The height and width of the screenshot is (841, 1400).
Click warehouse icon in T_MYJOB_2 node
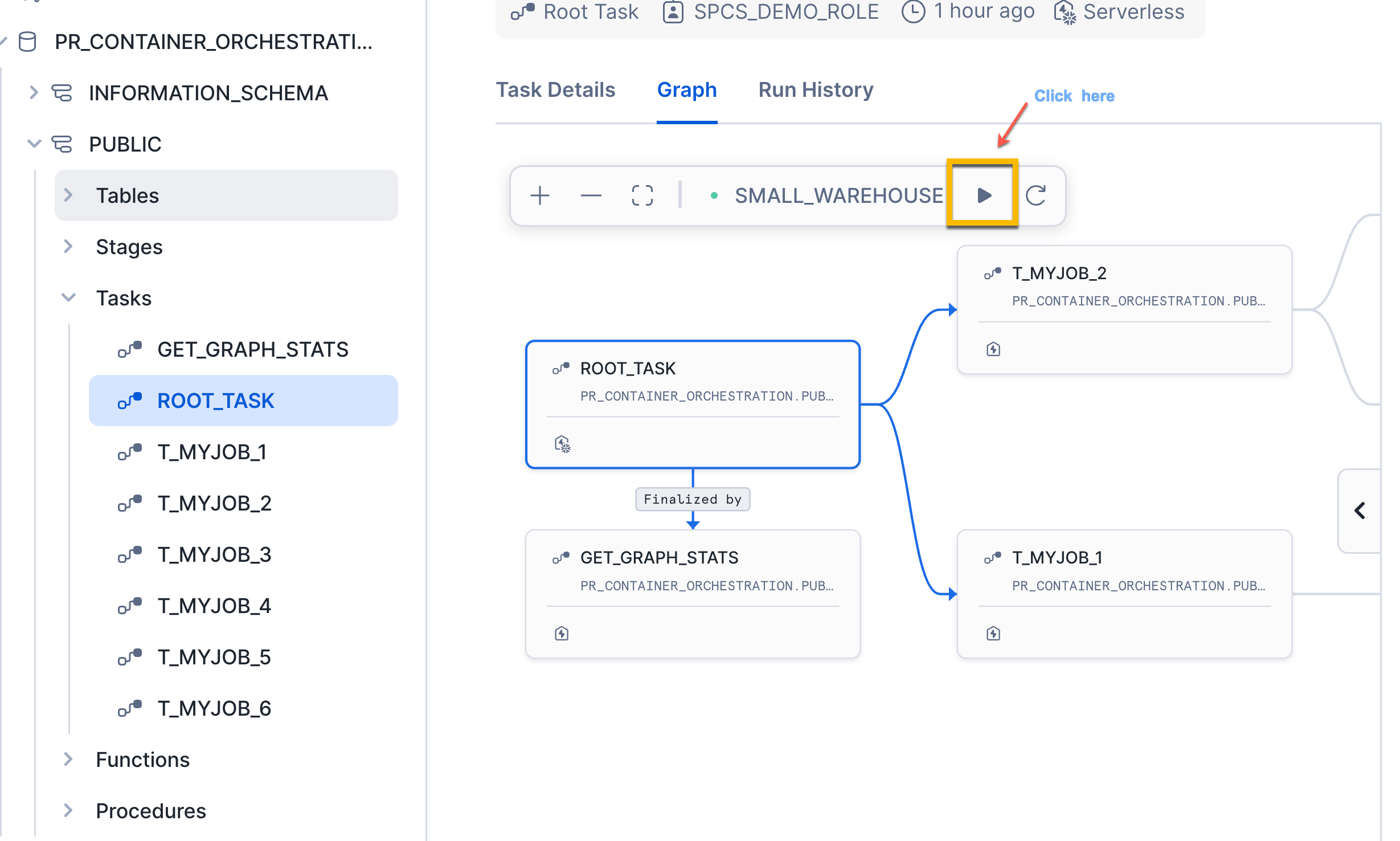[x=993, y=349]
